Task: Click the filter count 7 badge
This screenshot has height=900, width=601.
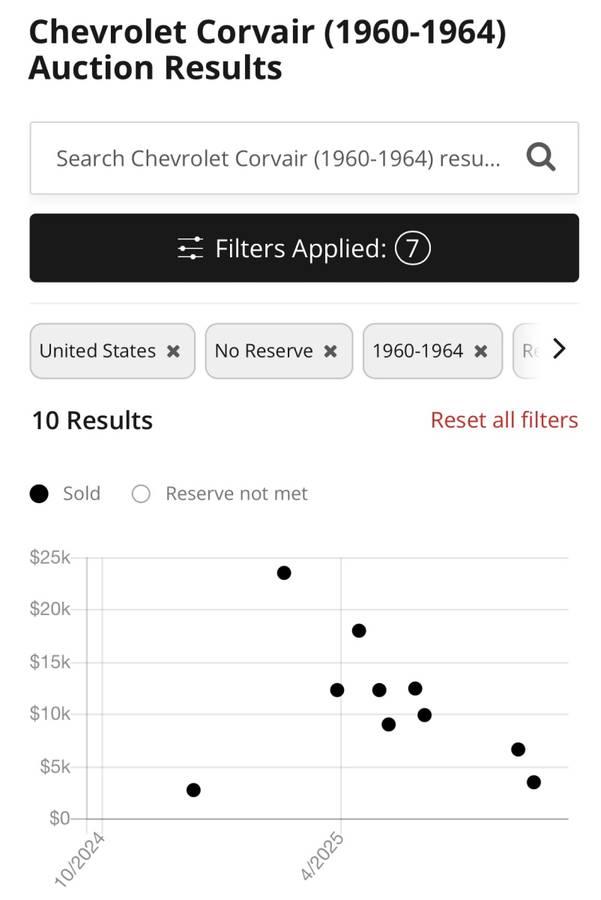Action: click(413, 248)
